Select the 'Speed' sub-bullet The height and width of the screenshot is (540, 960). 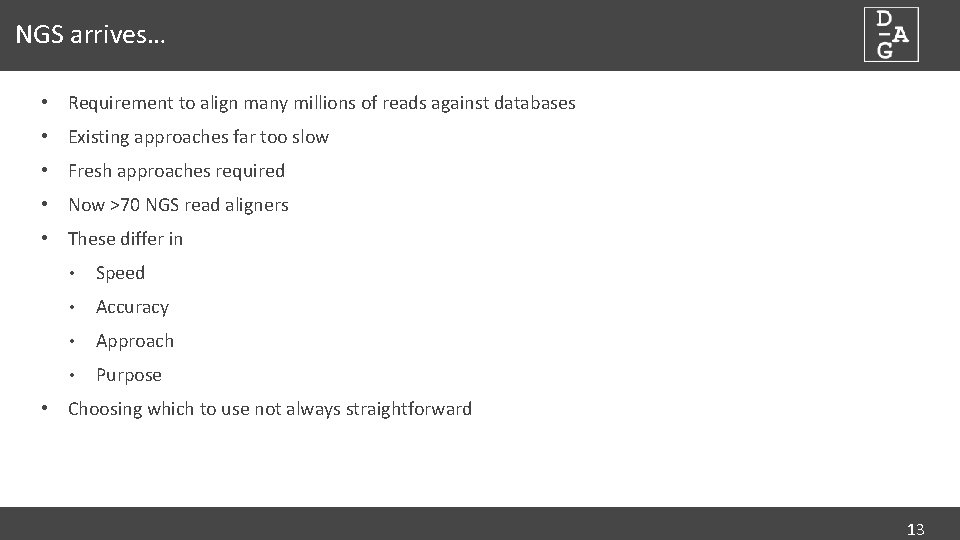(121, 273)
